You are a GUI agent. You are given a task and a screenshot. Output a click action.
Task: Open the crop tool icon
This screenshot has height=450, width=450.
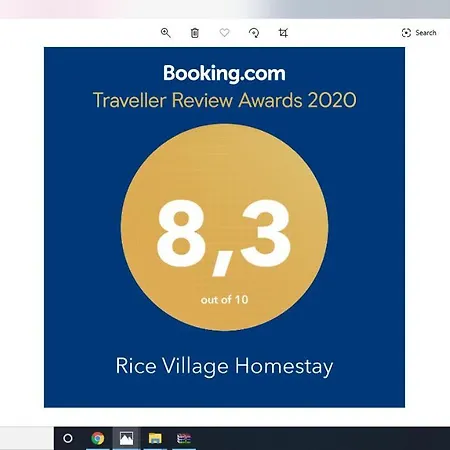(283, 33)
